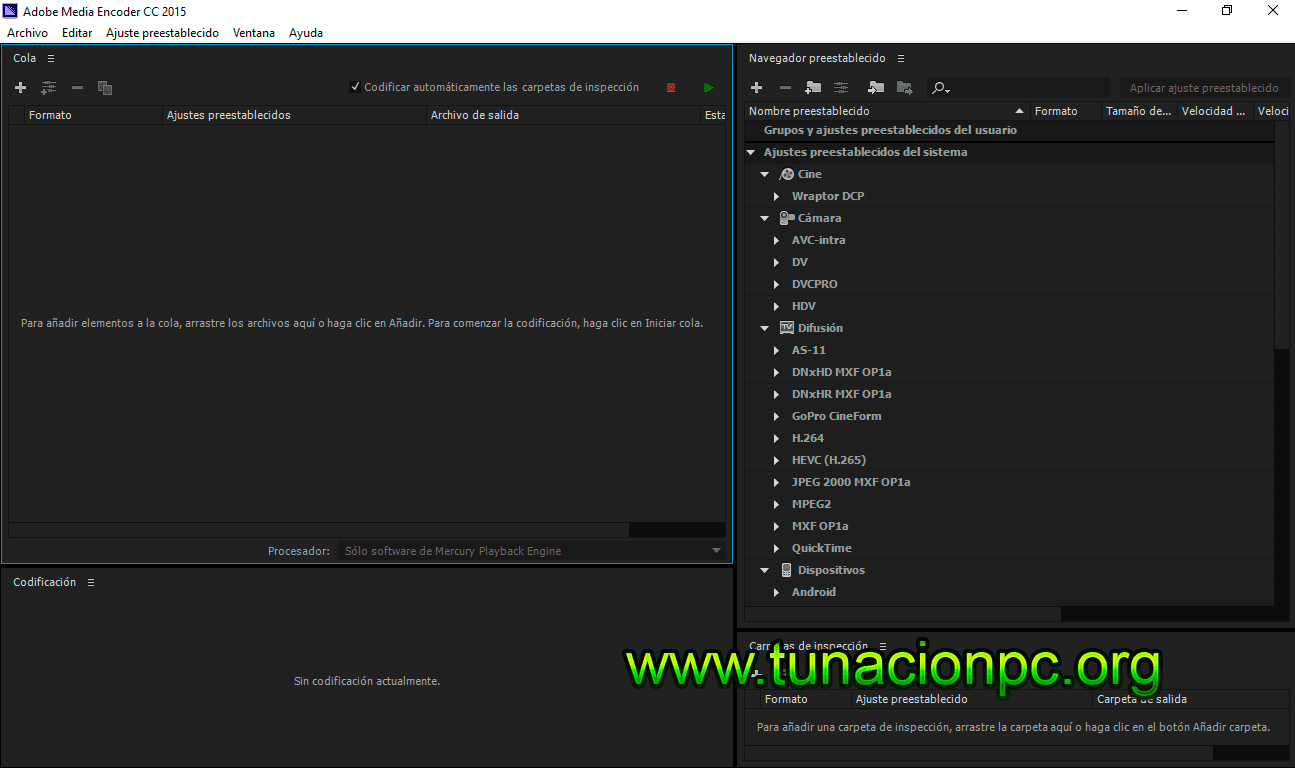Image resolution: width=1295 pixels, height=768 pixels.
Task: Expand the H.264 preset group
Action: (777, 437)
